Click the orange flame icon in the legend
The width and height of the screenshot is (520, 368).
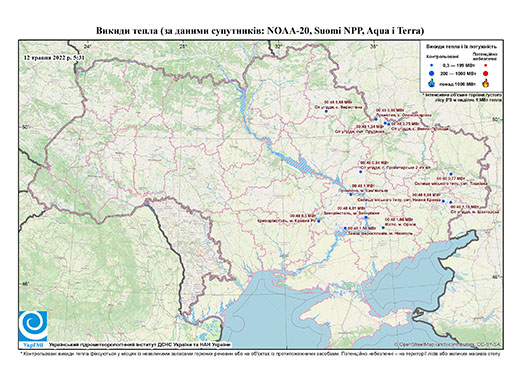486,83
